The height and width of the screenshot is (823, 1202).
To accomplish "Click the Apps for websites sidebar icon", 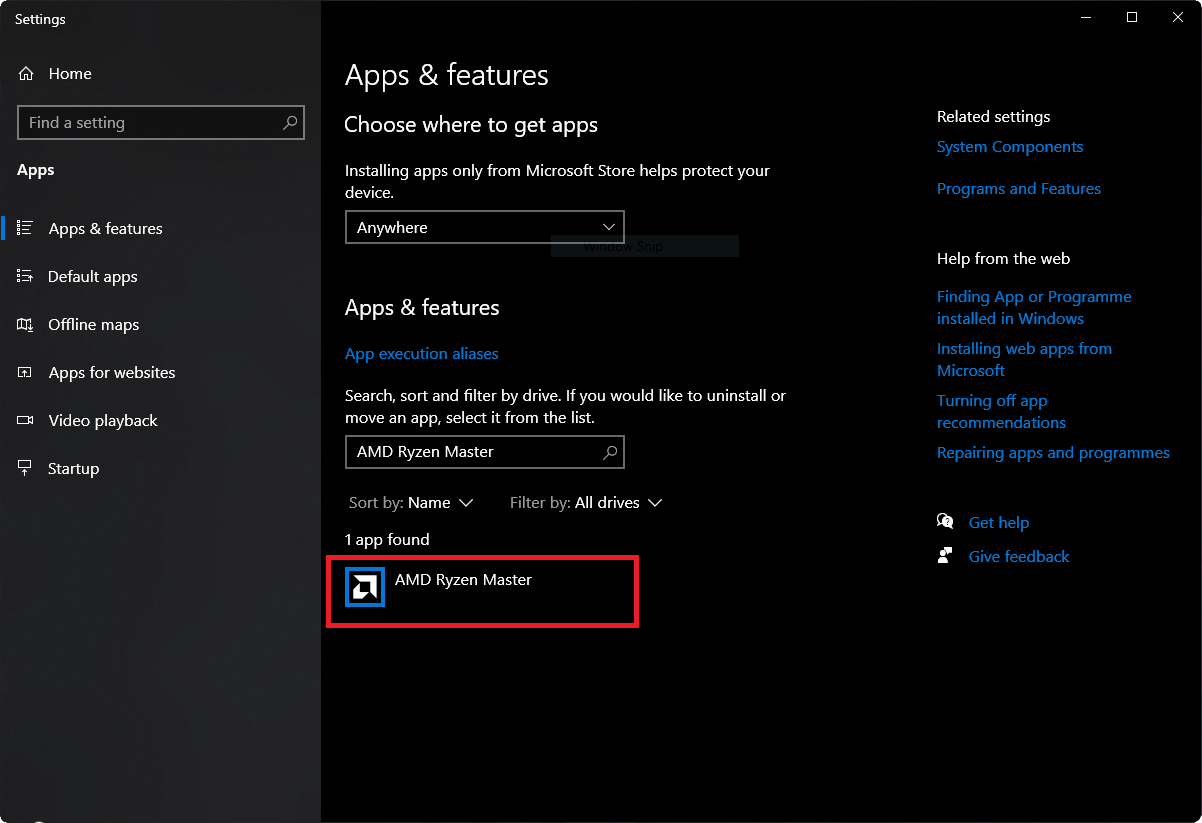I will tap(25, 372).
